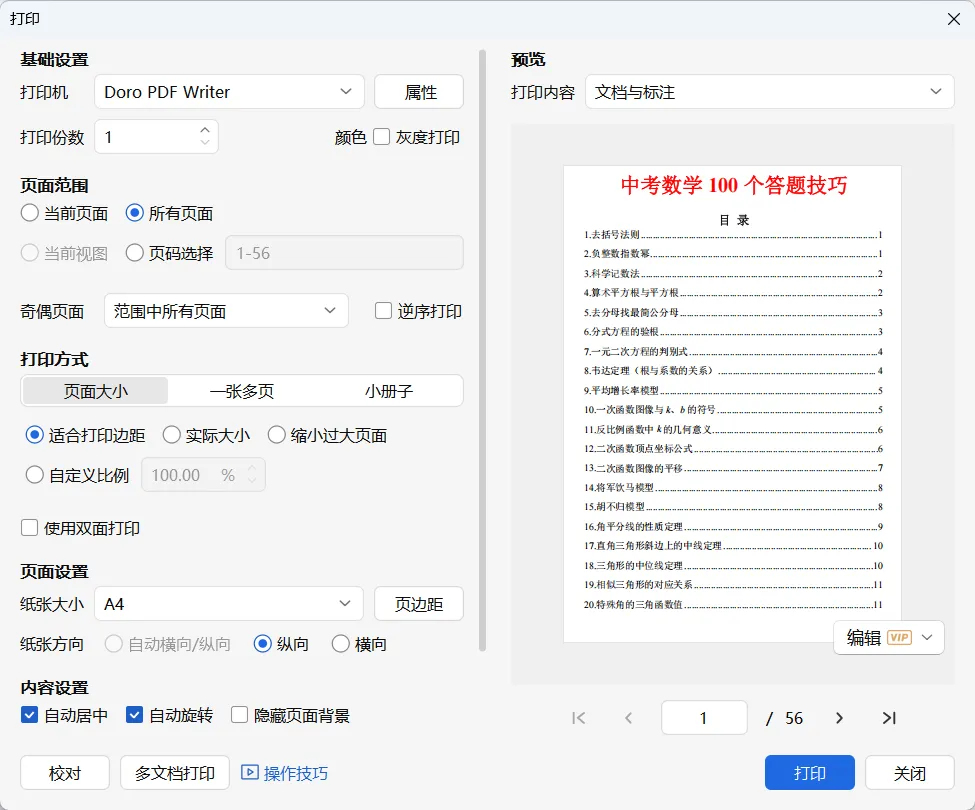
Task: Click the 校对 button
Action: point(65,773)
